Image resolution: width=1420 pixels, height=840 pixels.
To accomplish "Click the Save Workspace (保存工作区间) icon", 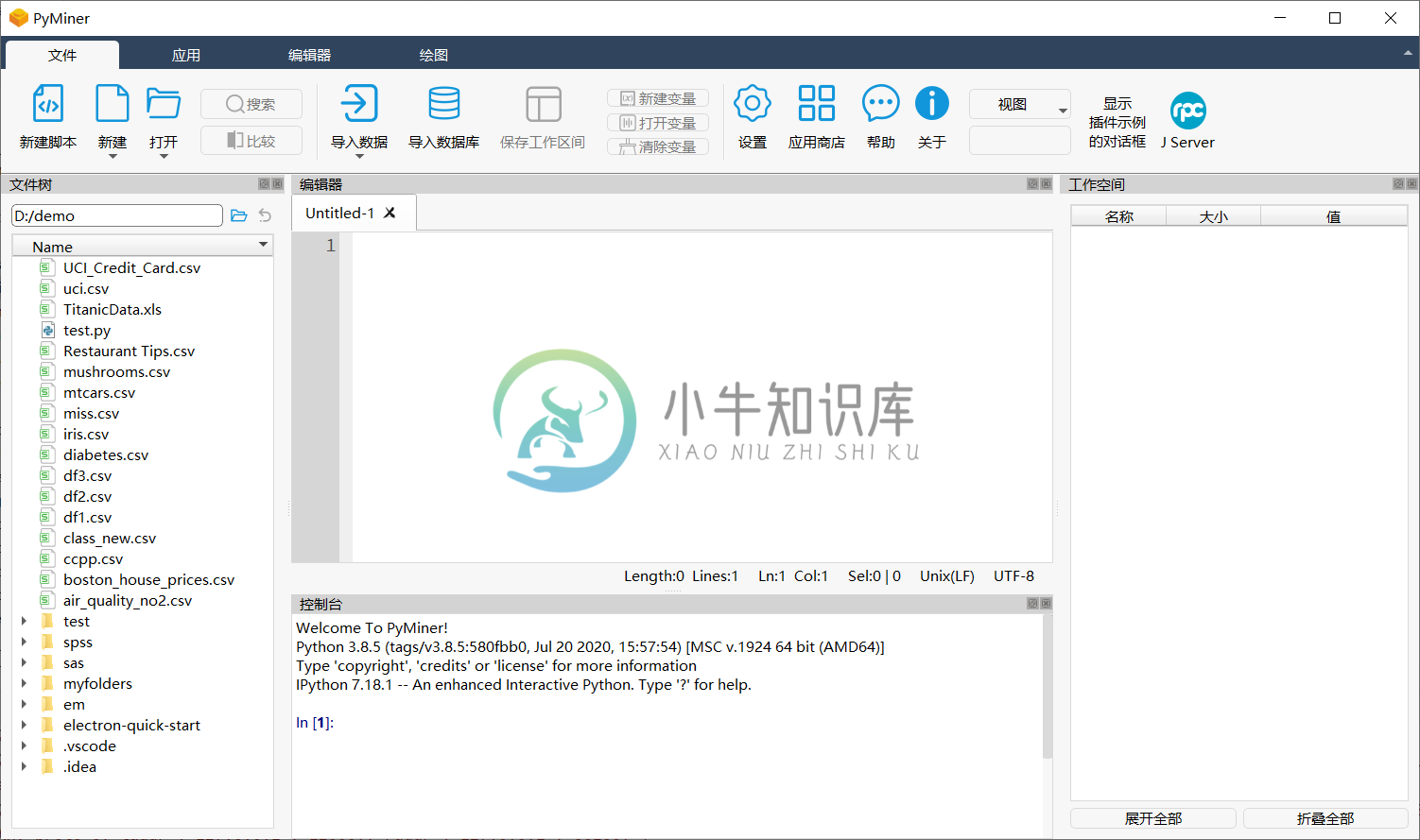I will coord(543,104).
